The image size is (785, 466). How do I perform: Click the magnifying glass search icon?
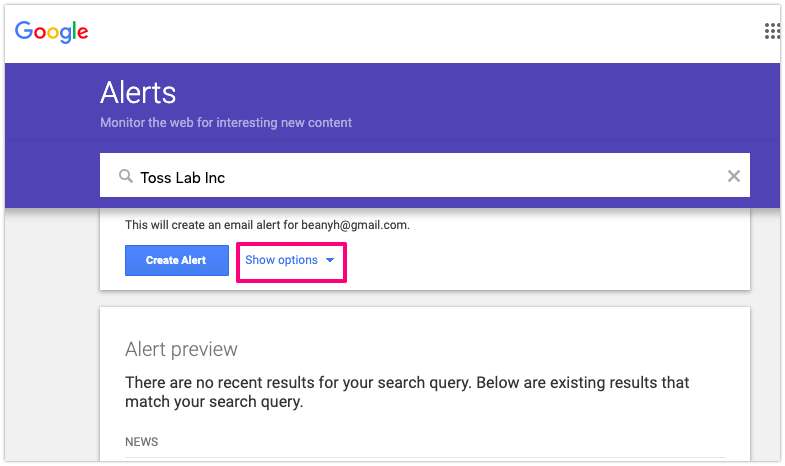(x=126, y=176)
